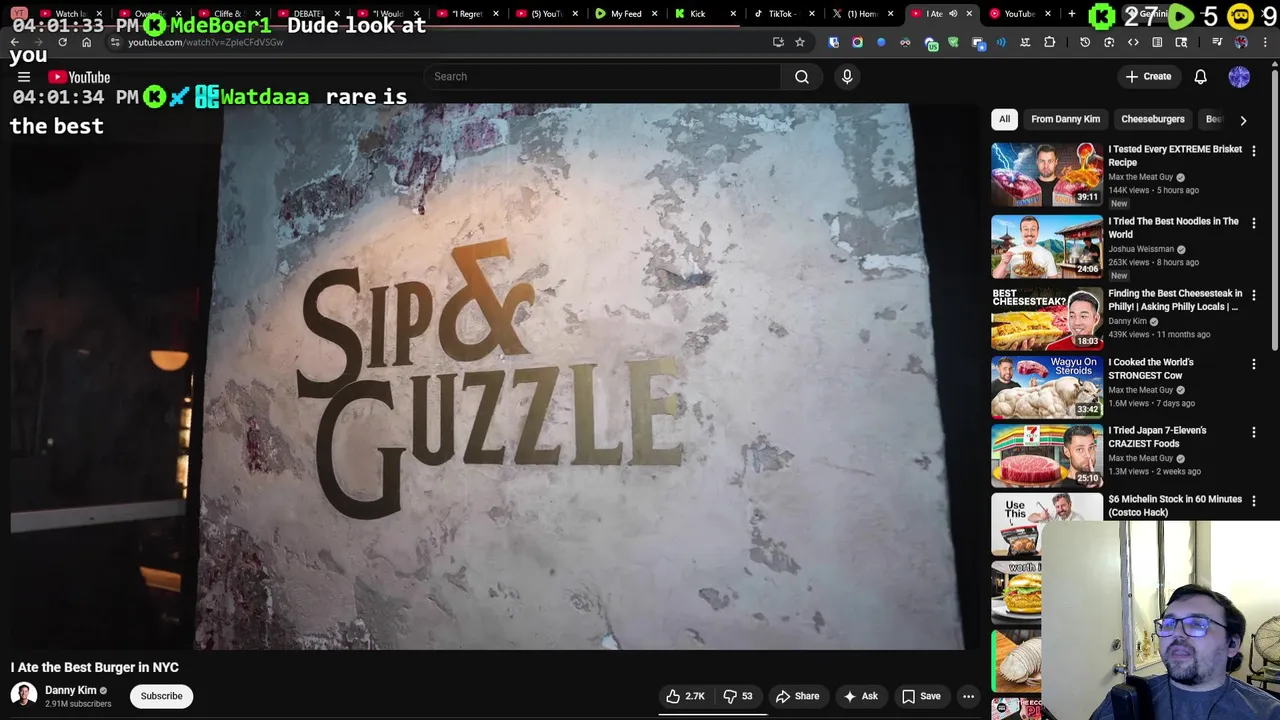Screen dimensions: 1280x720
Task: Open options for Japan 7-Eleven's CRAZIEST Foods video
Action: click(x=1254, y=432)
